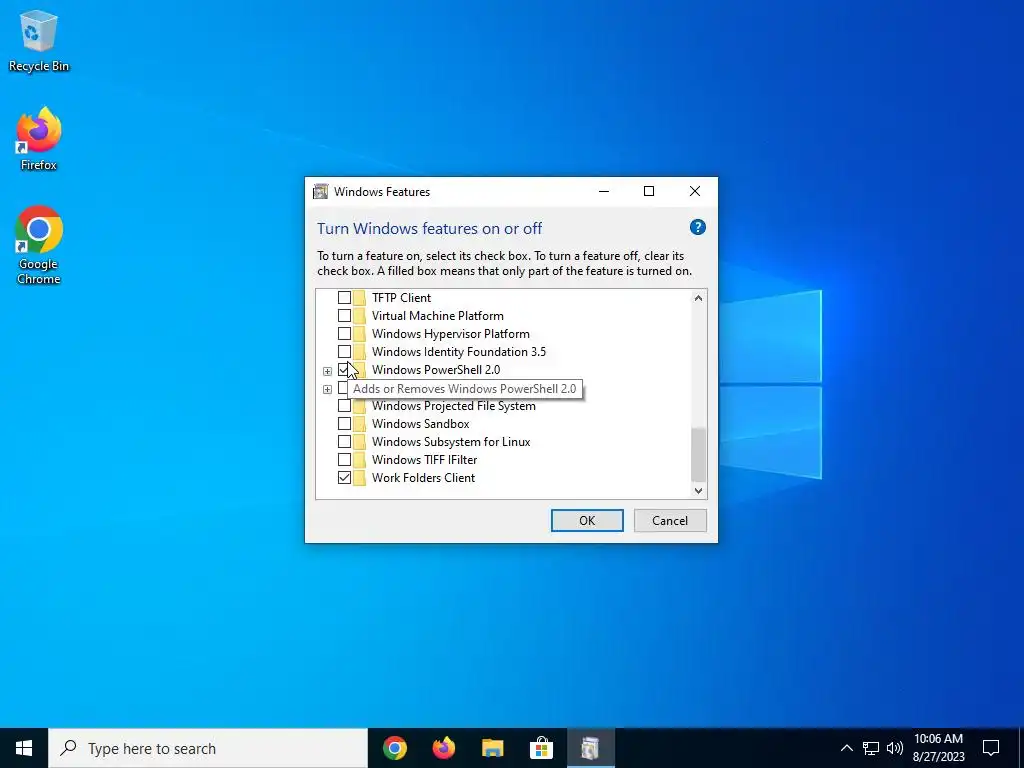Uncheck the Work Folders Client checkbox
Image resolution: width=1024 pixels, height=768 pixels.
[344, 478]
